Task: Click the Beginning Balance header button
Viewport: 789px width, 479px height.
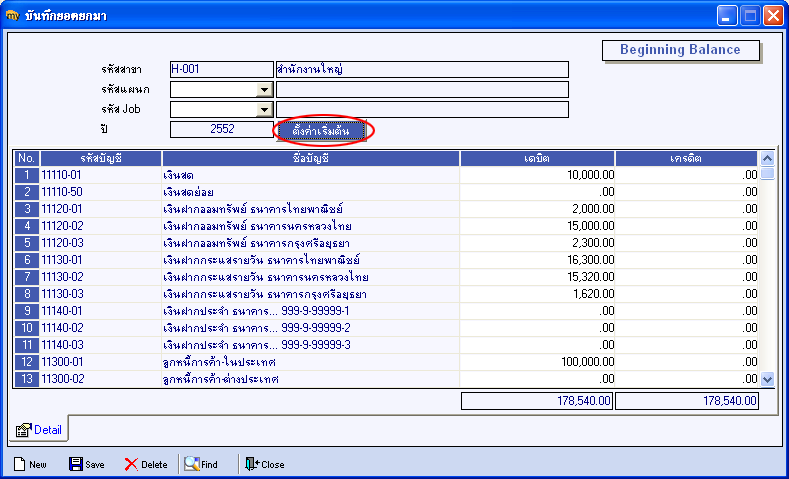Action: (680, 50)
